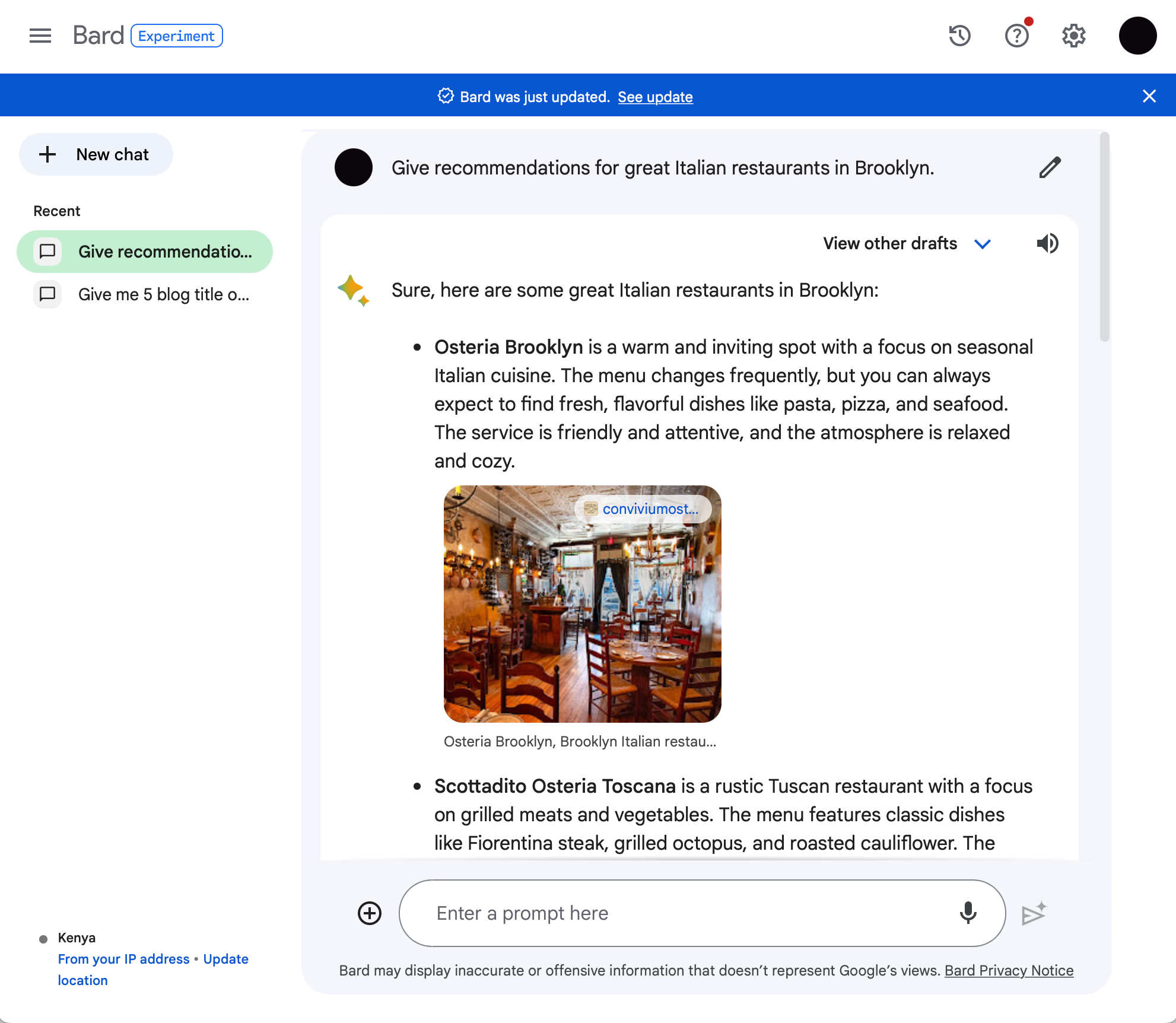
Task: Click the Experiment badge next to Bard
Action: pos(177,36)
